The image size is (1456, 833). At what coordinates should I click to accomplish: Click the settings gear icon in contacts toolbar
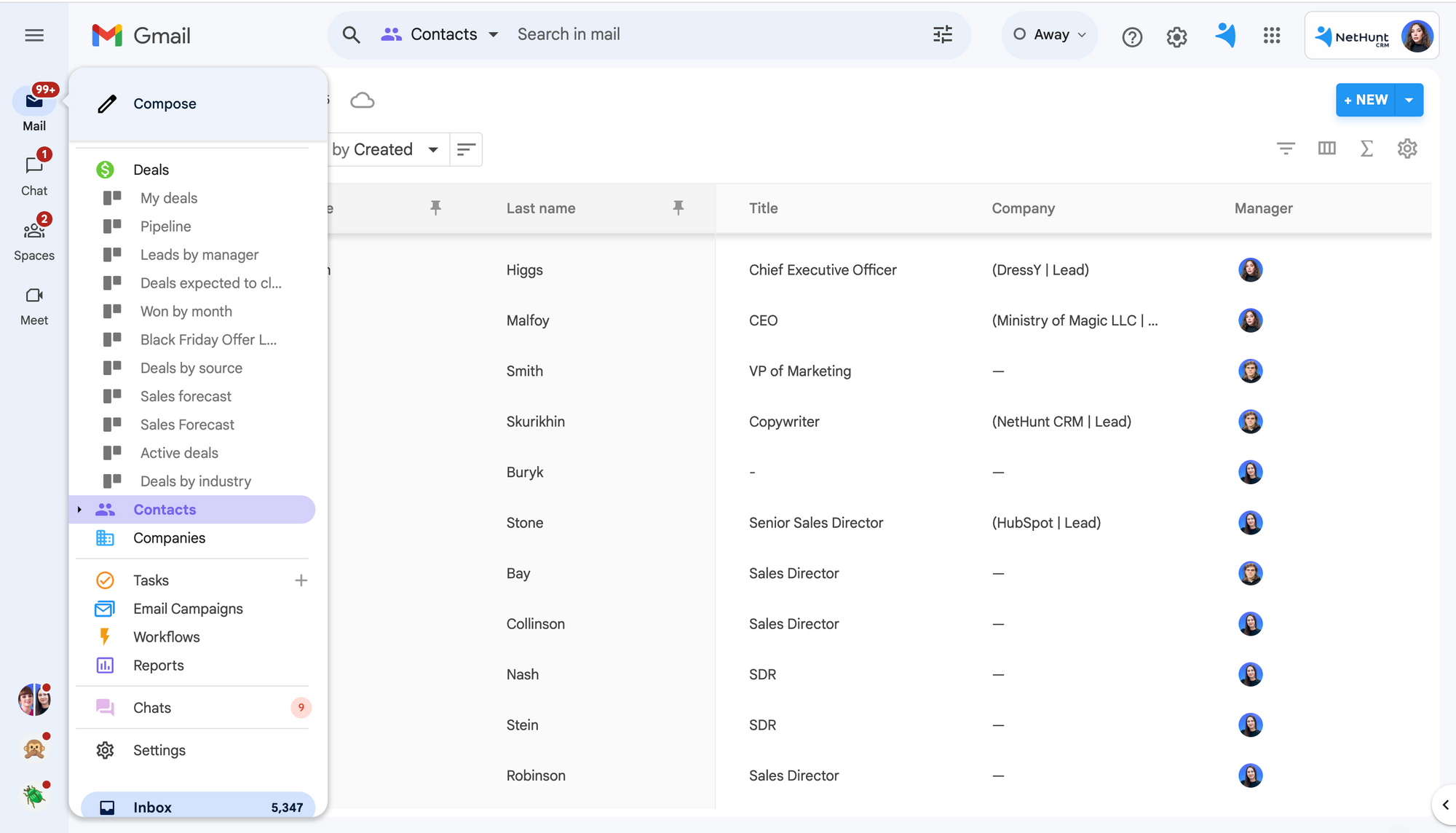click(x=1407, y=148)
